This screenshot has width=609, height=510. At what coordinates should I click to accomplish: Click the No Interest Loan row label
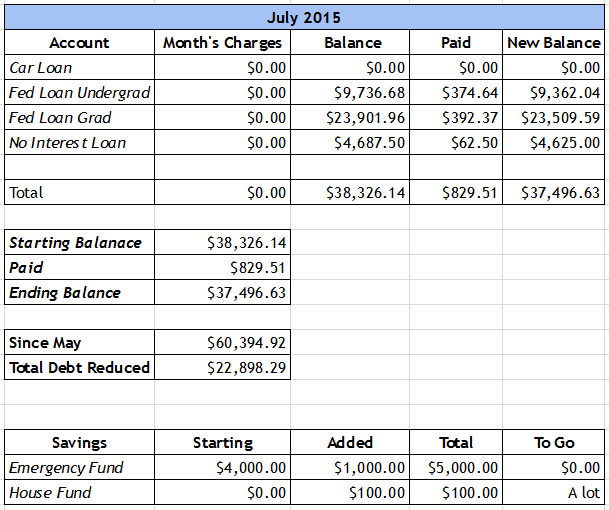[79, 143]
